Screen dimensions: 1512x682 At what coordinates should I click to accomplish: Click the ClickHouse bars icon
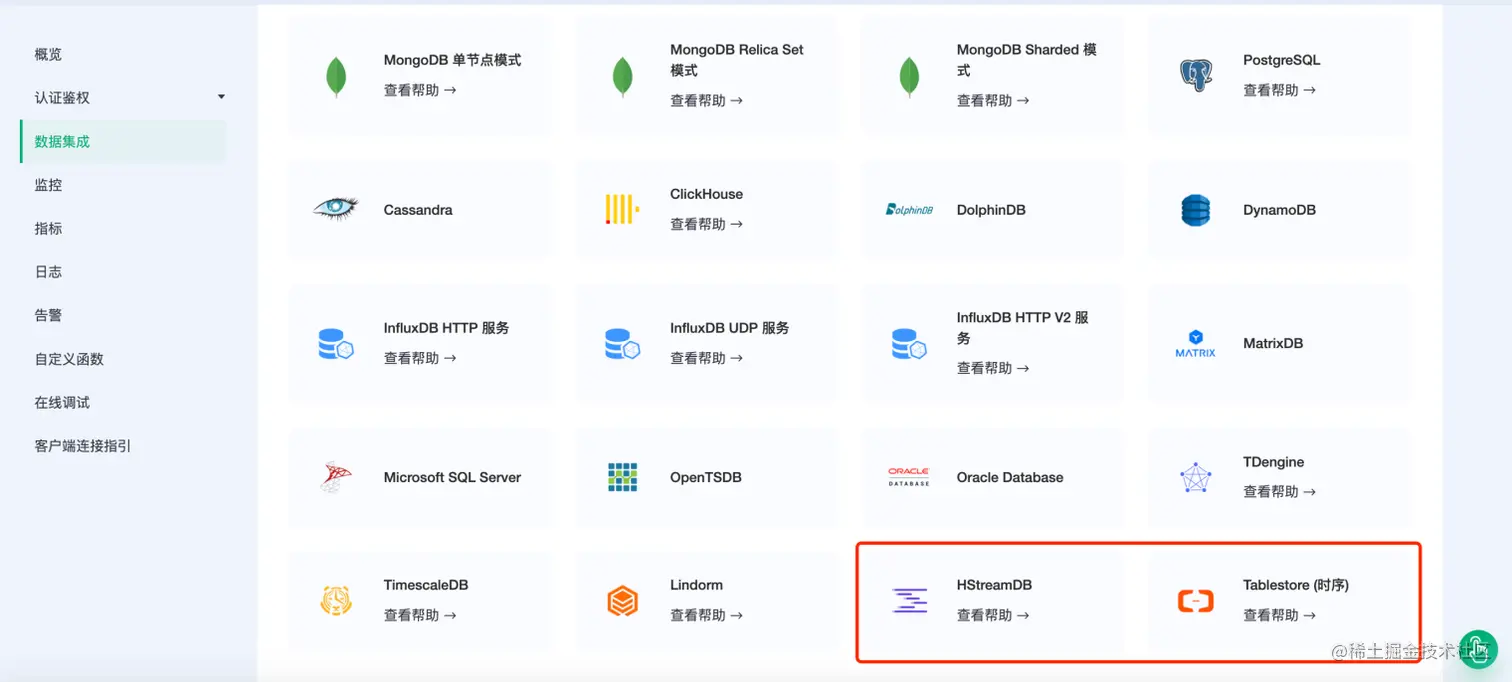pos(622,209)
